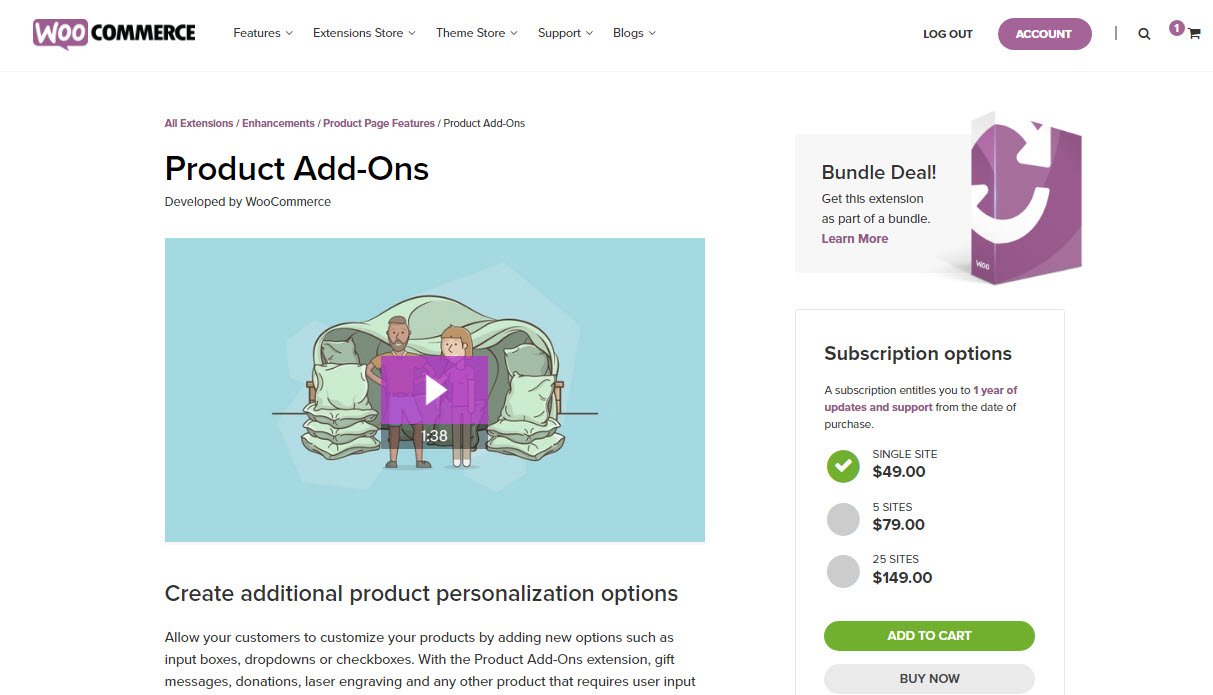Click the Buy Now button
Image resolution: width=1213 pixels, height=695 pixels.
click(x=929, y=679)
